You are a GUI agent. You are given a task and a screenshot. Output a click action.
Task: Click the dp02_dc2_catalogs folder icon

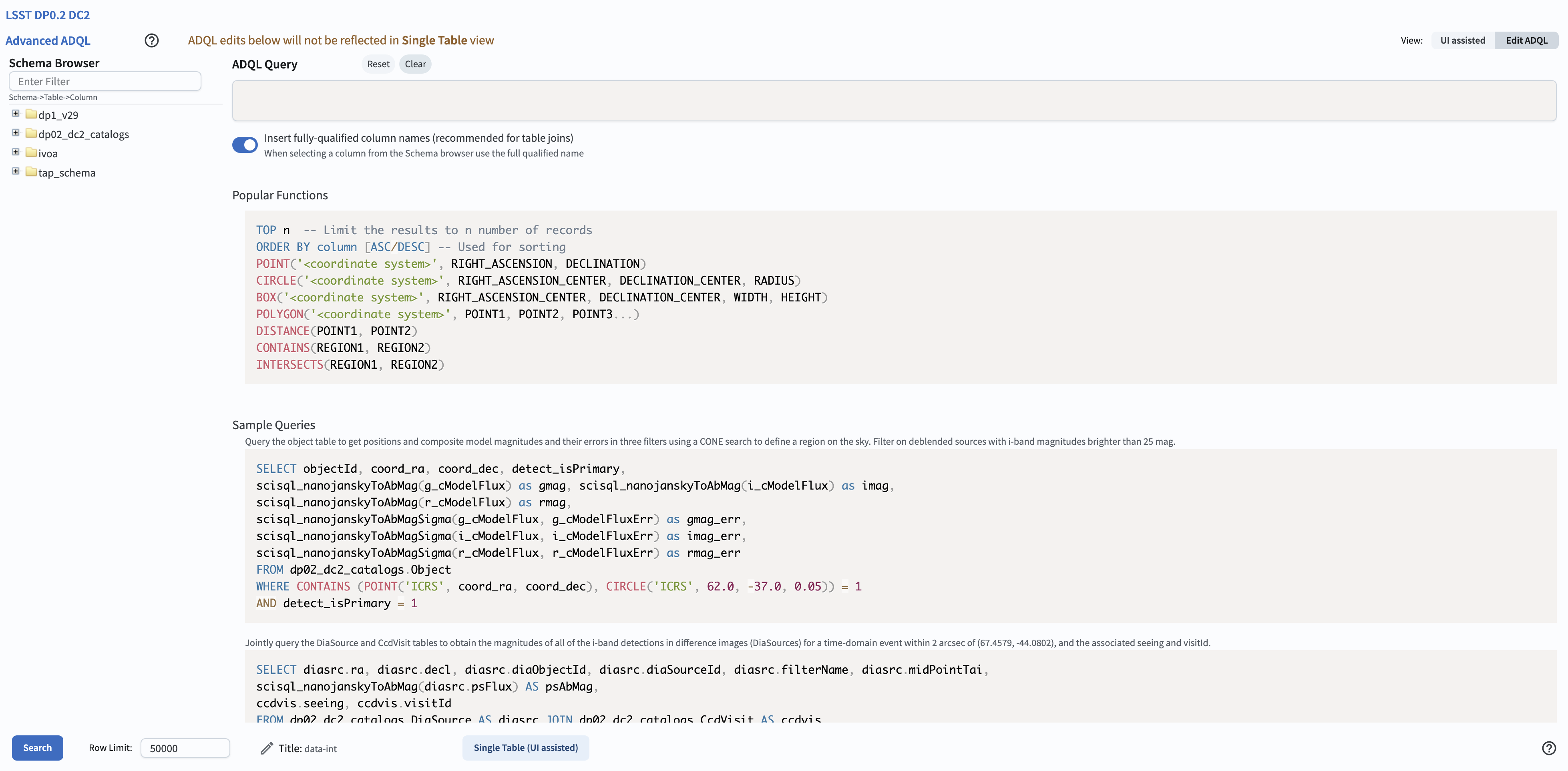pos(32,133)
